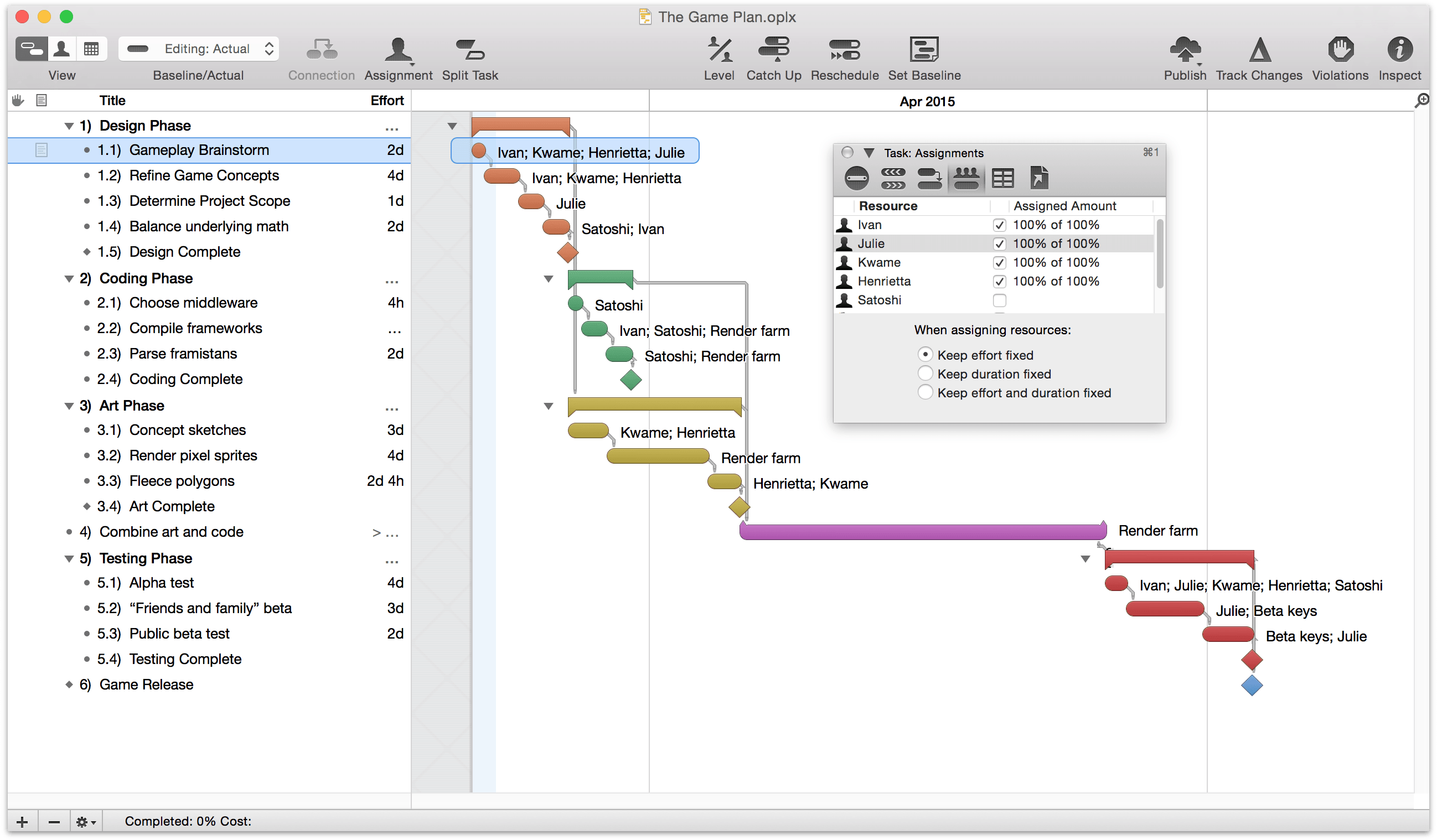Image resolution: width=1437 pixels, height=840 pixels.
Task: Select Keep duration fixed radio button
Action: (922, 373)
